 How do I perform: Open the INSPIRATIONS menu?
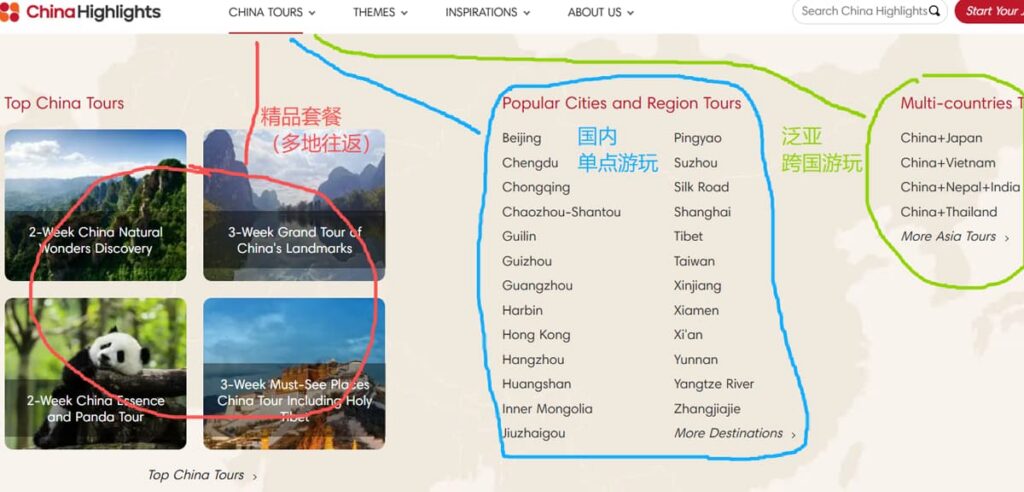click(481, 12)
